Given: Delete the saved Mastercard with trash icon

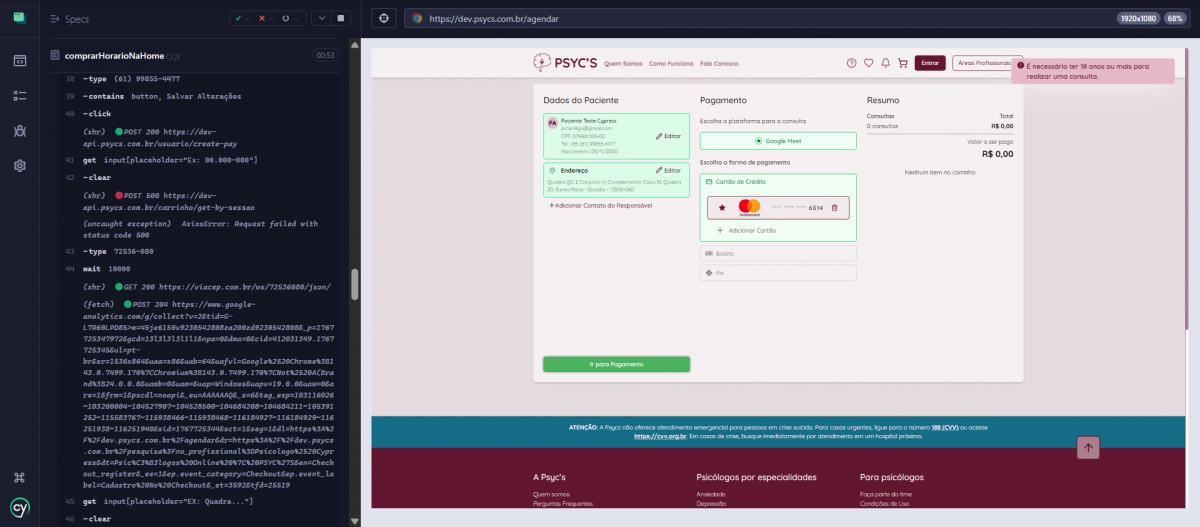Looking at the screenshot, I should pos(835,207).
